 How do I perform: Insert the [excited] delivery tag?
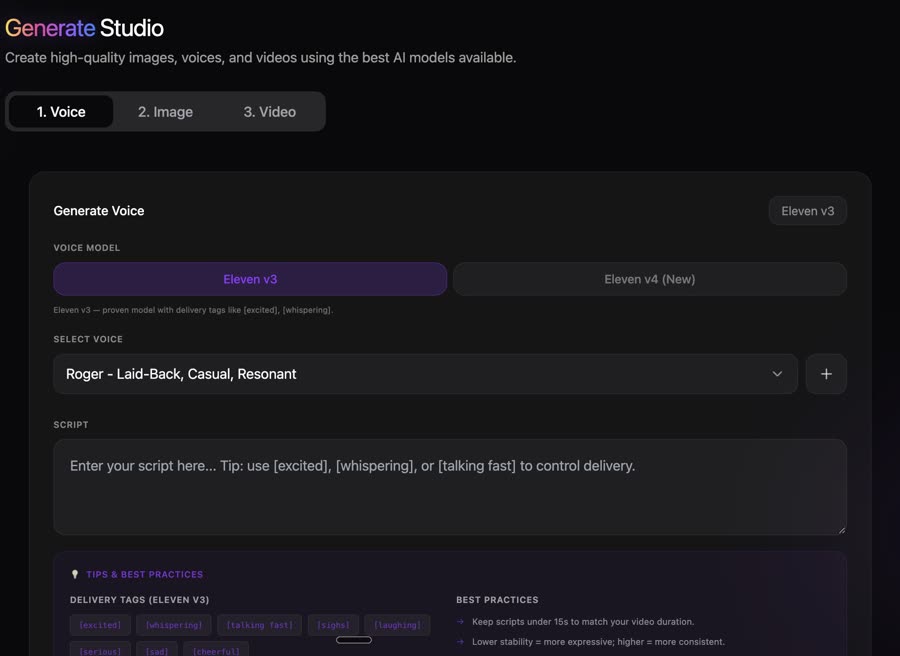(x=100, y=625)
